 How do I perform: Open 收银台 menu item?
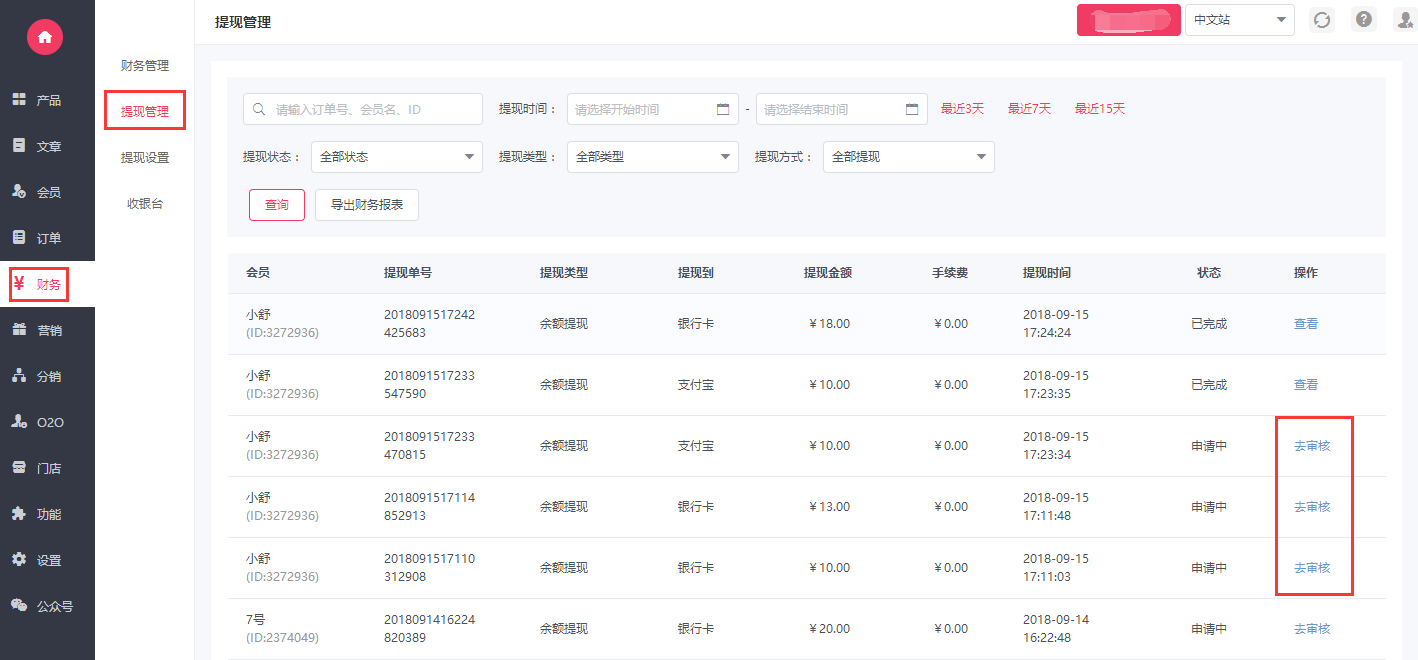[145, 204]
